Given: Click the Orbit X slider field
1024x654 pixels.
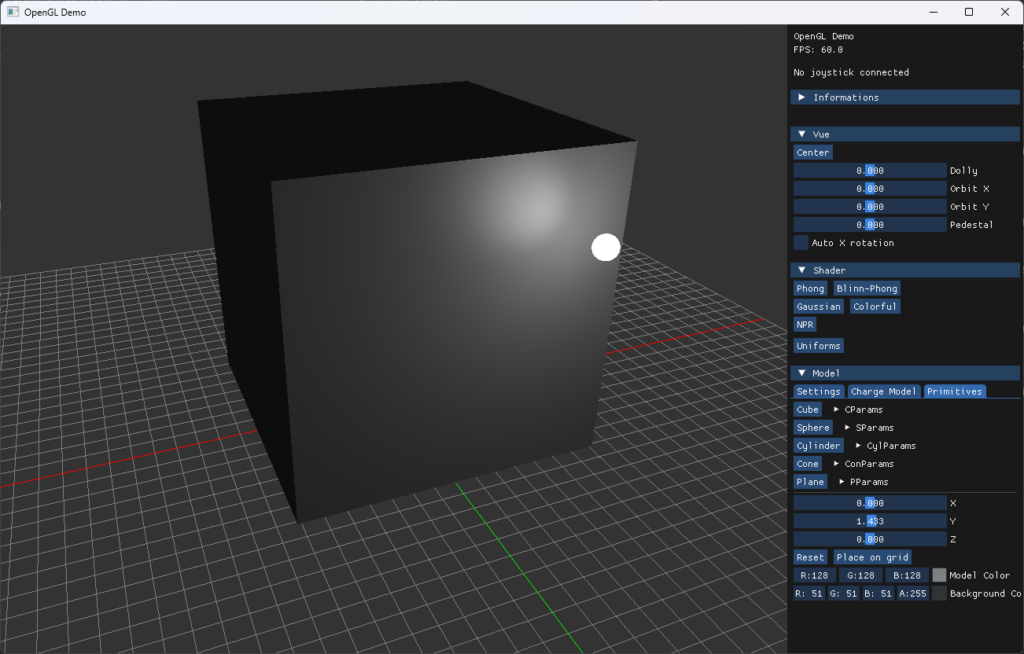Looking at the screenshot, I should point(870,189).
